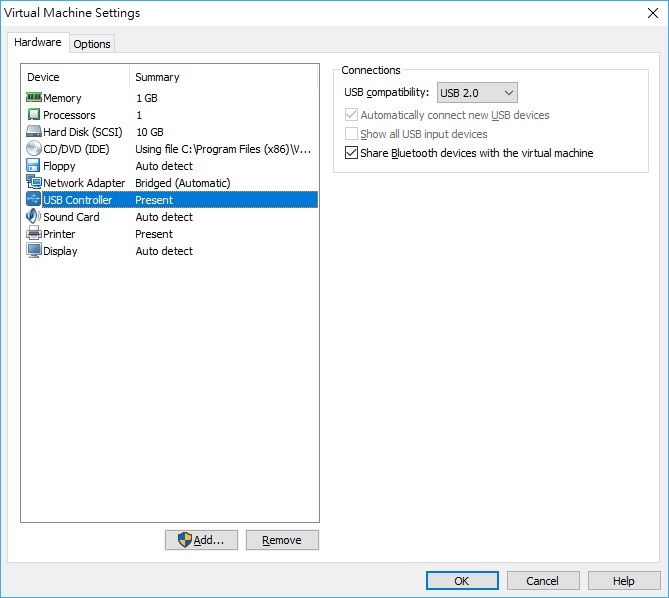Click the Network Adapter icon
Viewport: 669px width, 598px height.
34,182
